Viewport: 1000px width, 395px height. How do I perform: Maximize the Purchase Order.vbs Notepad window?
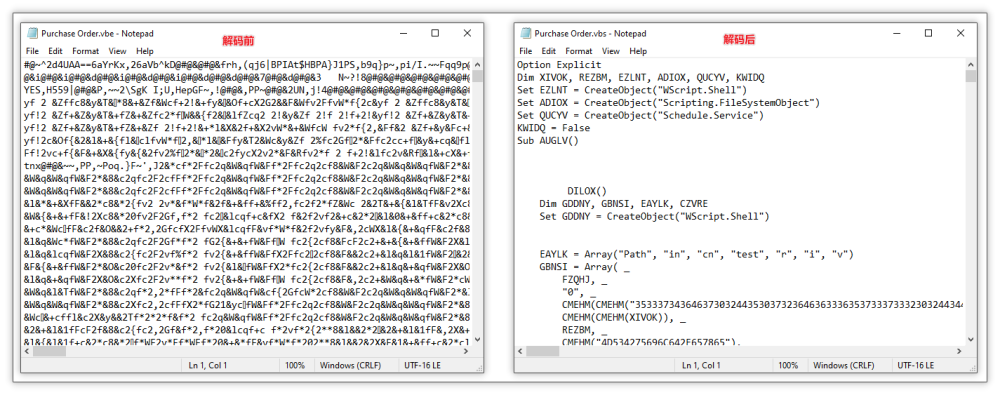click(928, 33)
